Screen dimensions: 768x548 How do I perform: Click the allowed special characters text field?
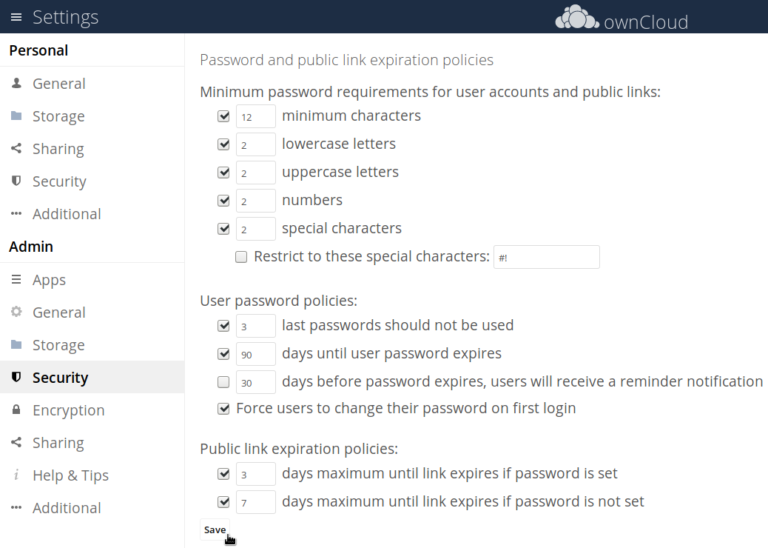[547, 257]
